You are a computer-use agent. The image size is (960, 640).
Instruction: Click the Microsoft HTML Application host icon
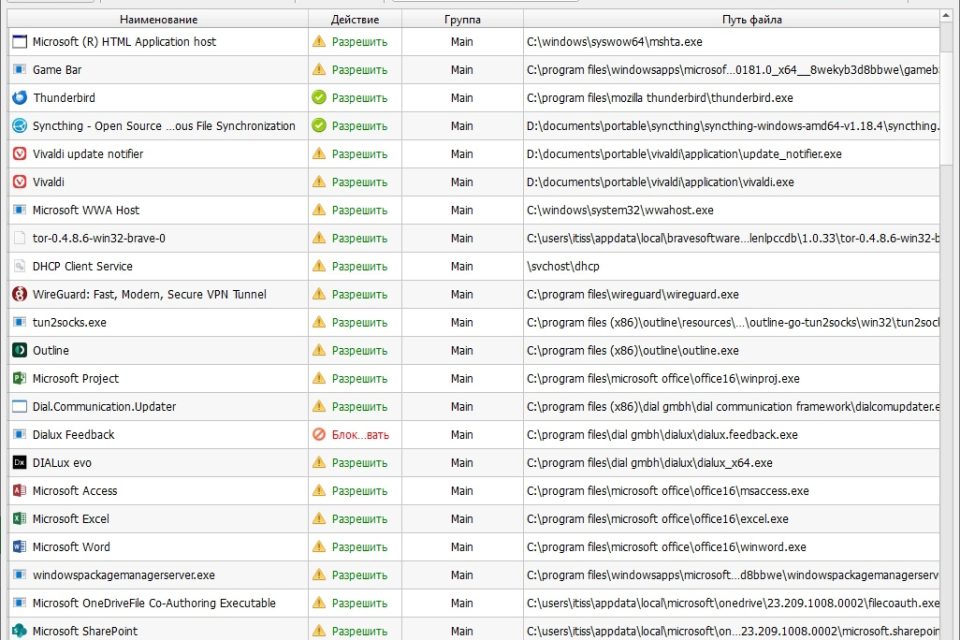point(20,42)
